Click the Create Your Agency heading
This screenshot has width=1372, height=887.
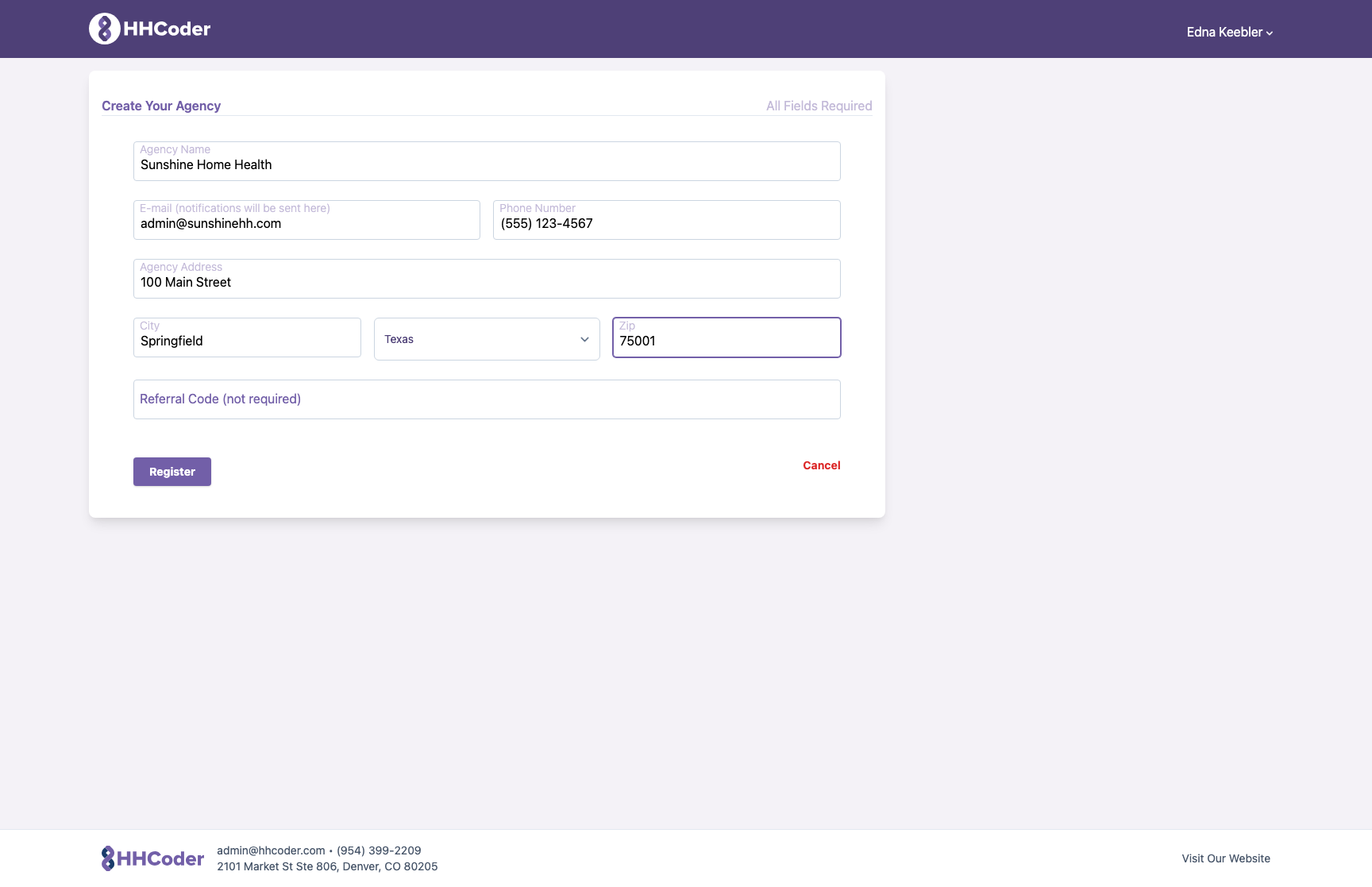[x=161, y=106]
